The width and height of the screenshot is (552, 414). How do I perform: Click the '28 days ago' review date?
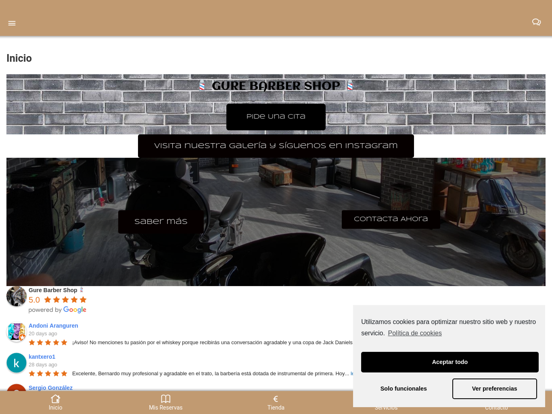point(43,364)
